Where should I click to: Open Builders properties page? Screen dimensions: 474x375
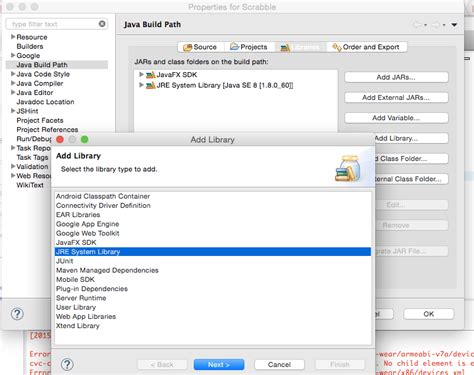(x=30, y=46)
